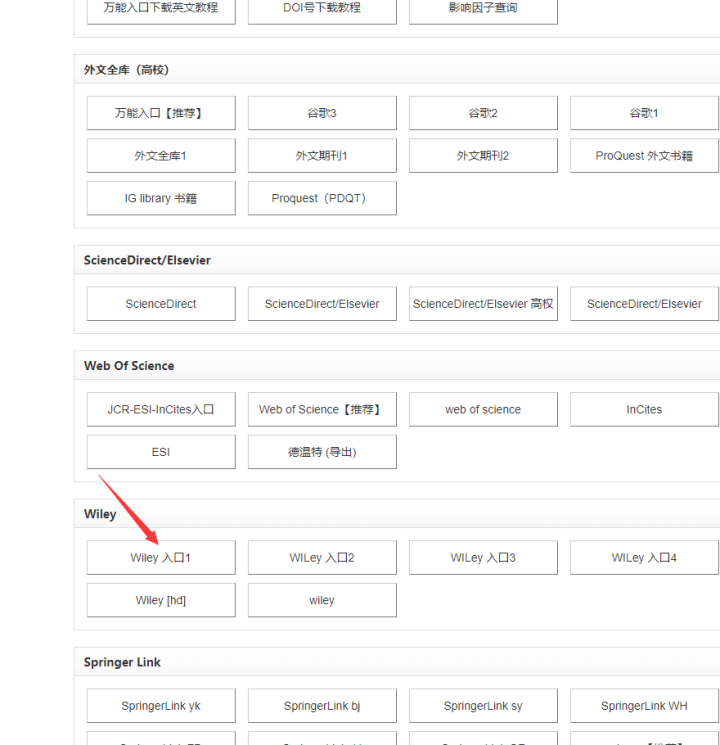The image size is (720, 745).
Task: Open SpringerLink sy entry
Action: coord(483,706)
